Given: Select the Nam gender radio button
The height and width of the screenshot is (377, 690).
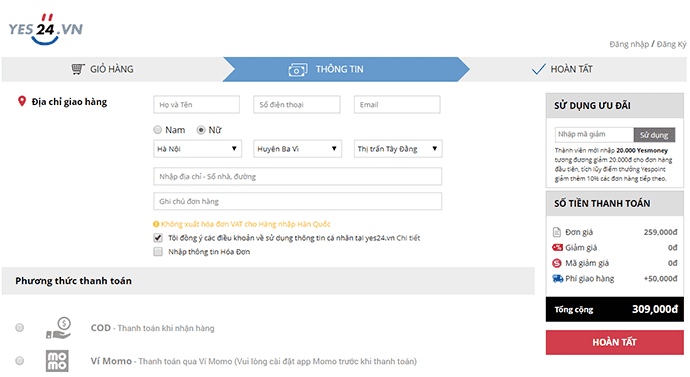Looking at the screenshot, I should (x=158, y=130).
